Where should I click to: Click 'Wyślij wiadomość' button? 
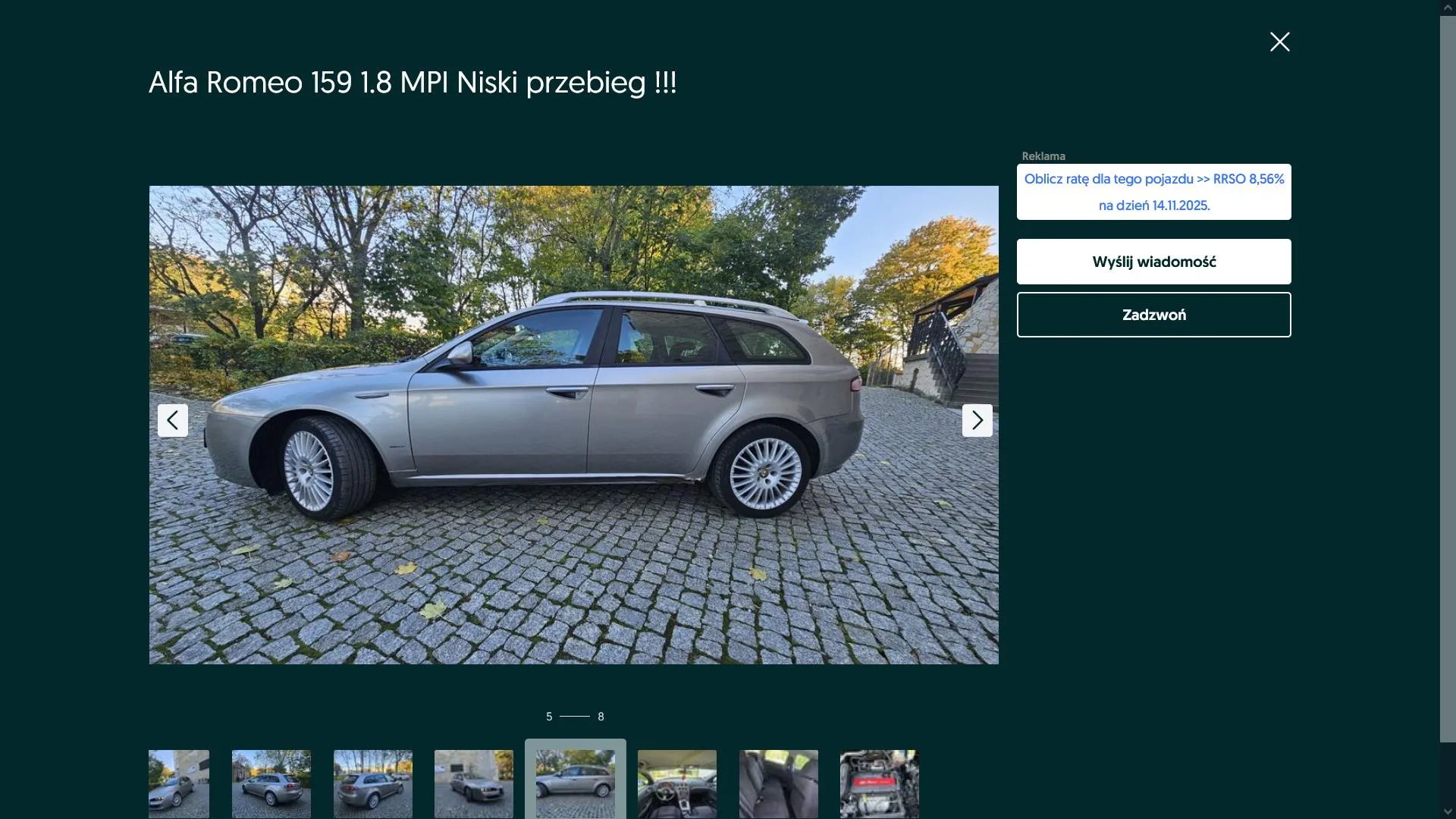click(x=1153, y=262)
